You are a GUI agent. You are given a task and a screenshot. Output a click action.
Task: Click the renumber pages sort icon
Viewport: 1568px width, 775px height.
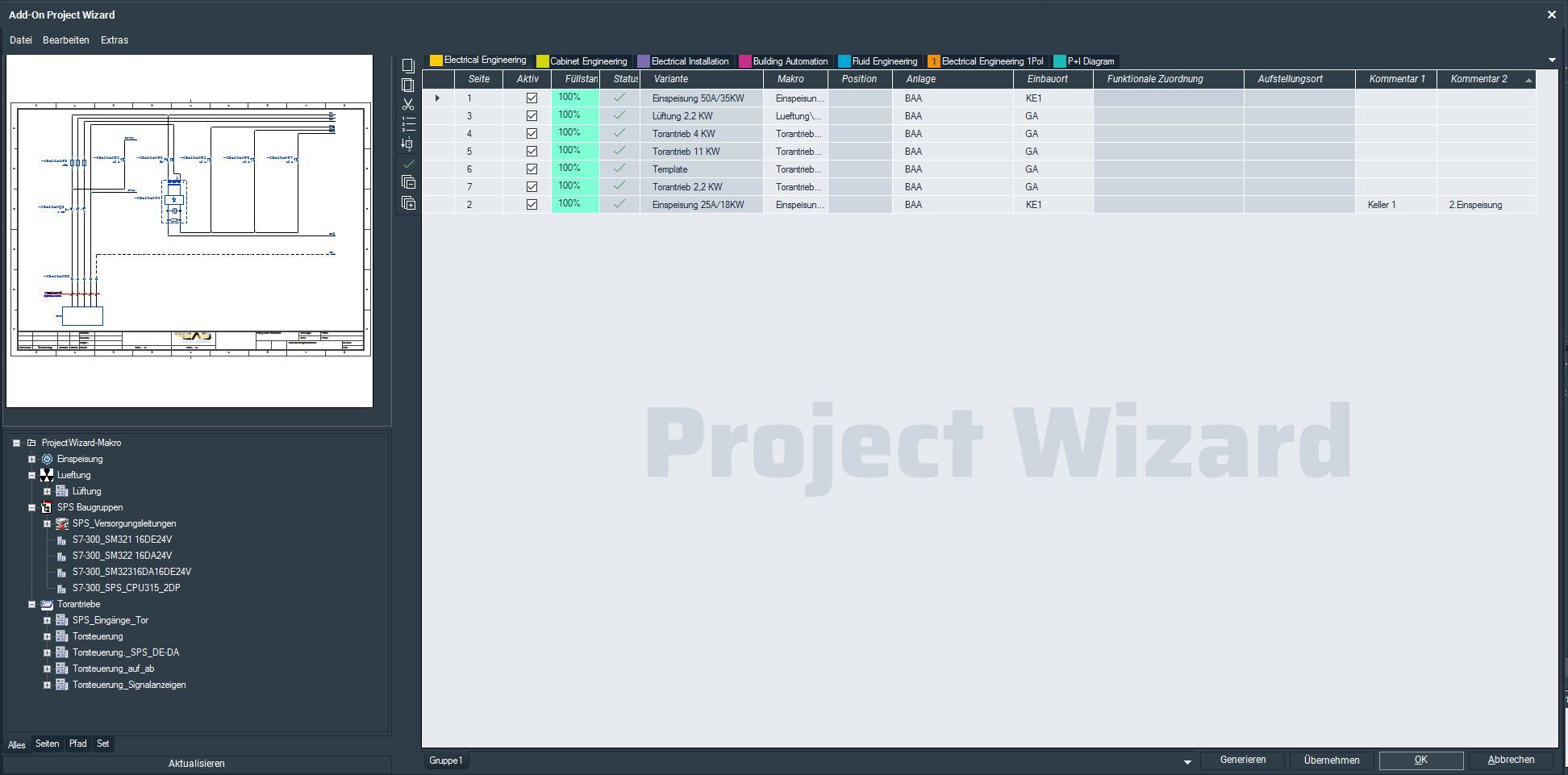pyautogui.click(x=408, y=144)
